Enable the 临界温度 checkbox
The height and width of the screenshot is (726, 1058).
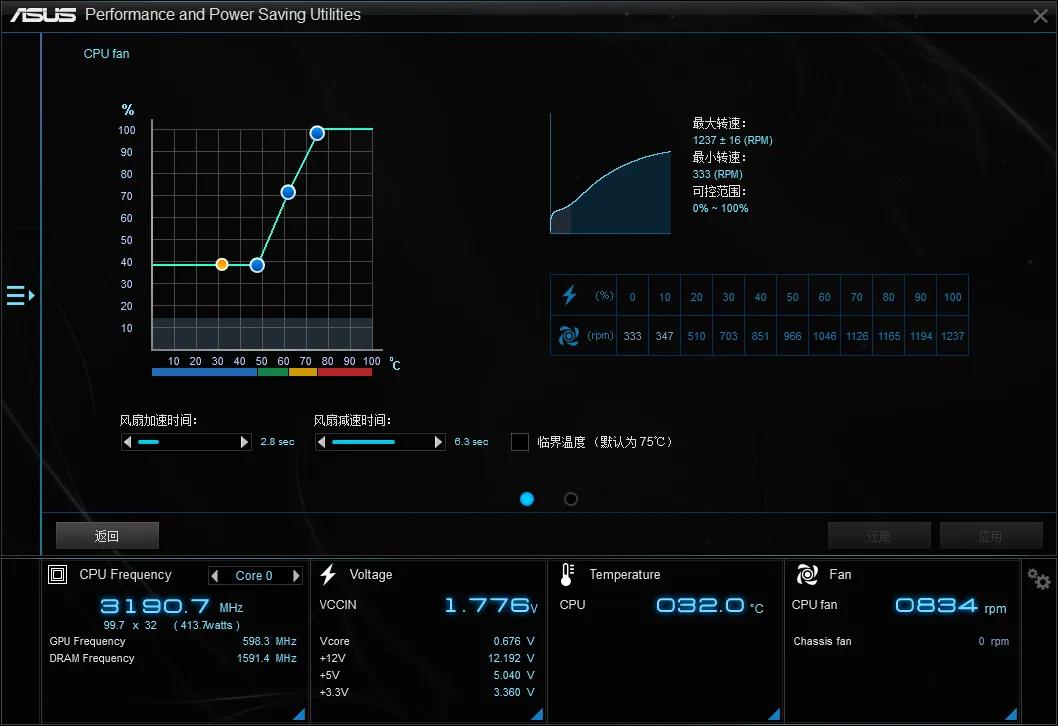(520, 442)
